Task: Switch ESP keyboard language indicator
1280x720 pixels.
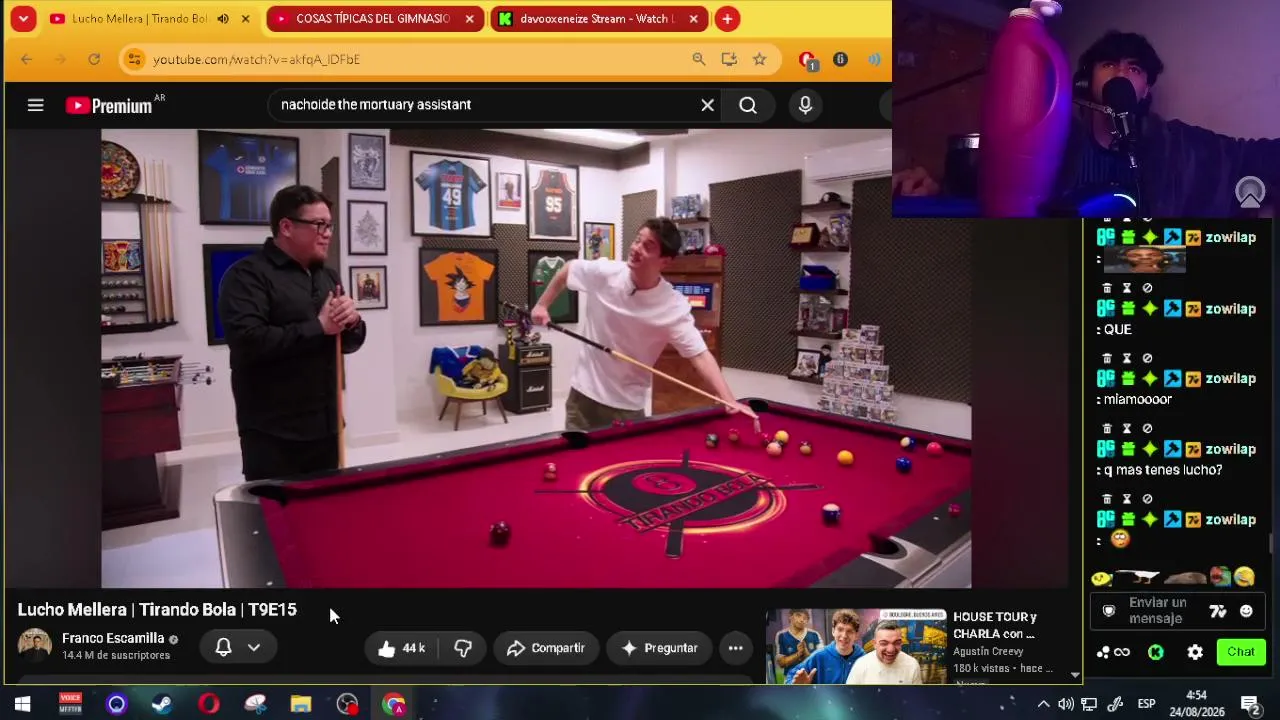Action: click(1147, 704)
